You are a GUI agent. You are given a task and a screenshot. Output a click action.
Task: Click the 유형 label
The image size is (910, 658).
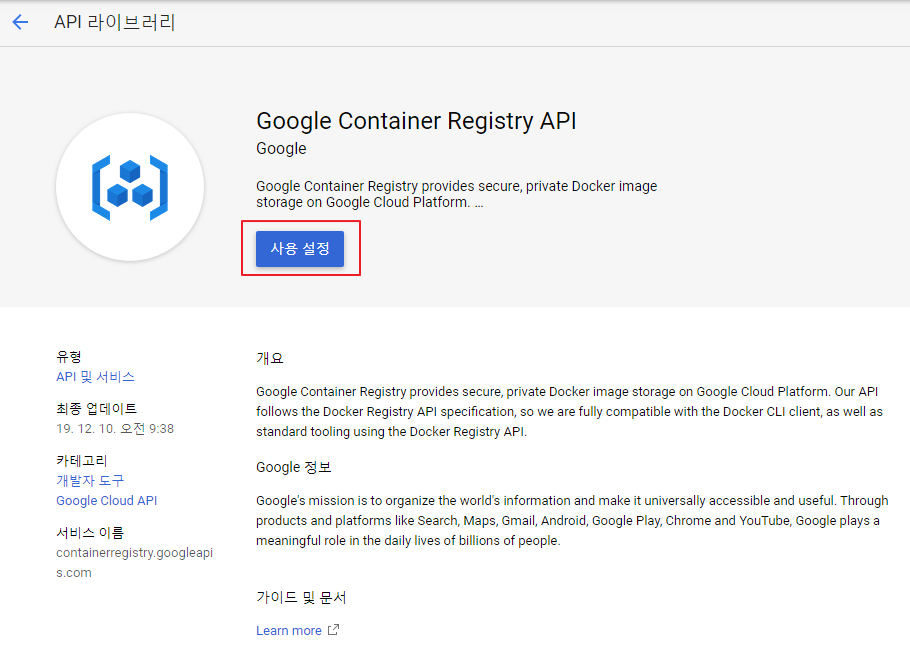68,356
